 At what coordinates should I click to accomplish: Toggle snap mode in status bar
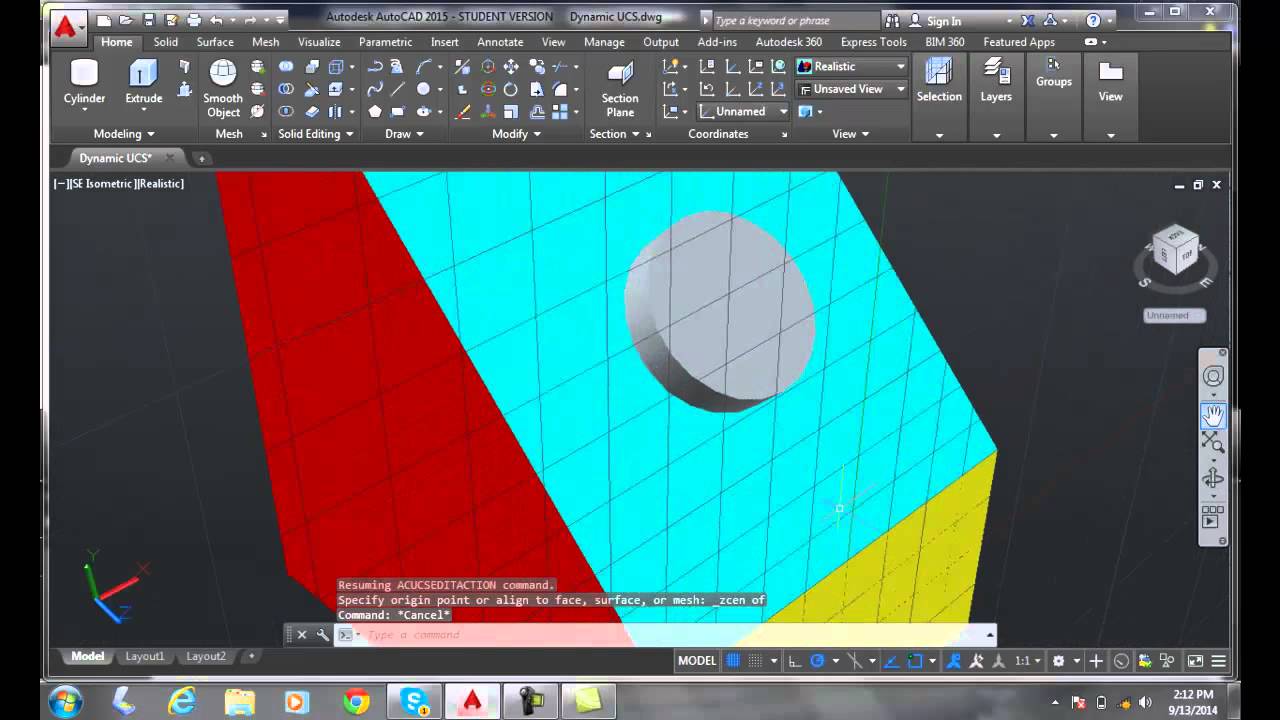pyautogui.click(x=756, y=661)
